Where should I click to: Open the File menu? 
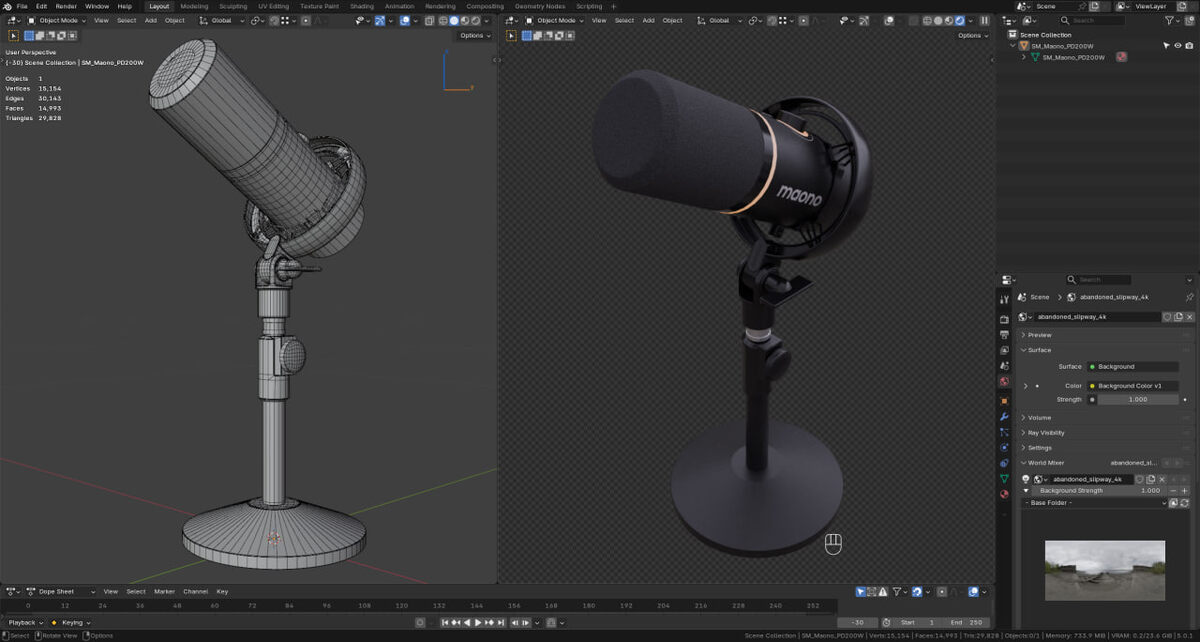pyautogui.click(x=22, y=6)
